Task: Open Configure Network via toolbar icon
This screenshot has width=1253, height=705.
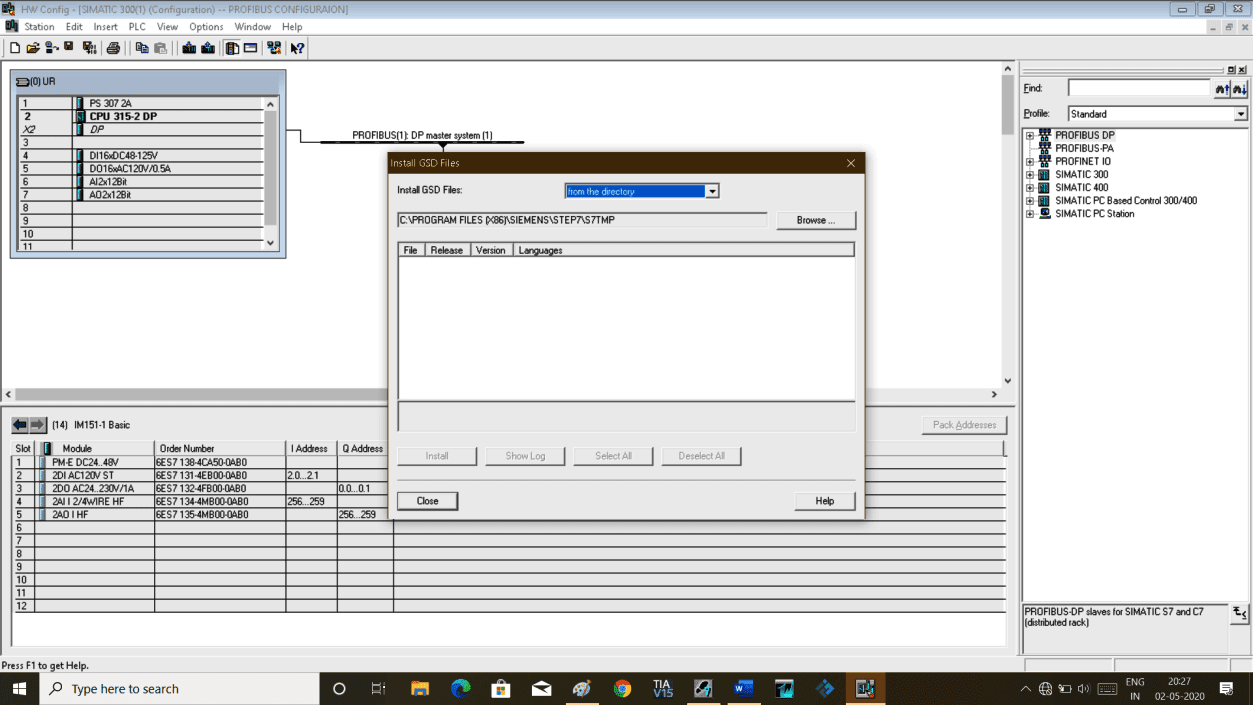Action: 272,47
